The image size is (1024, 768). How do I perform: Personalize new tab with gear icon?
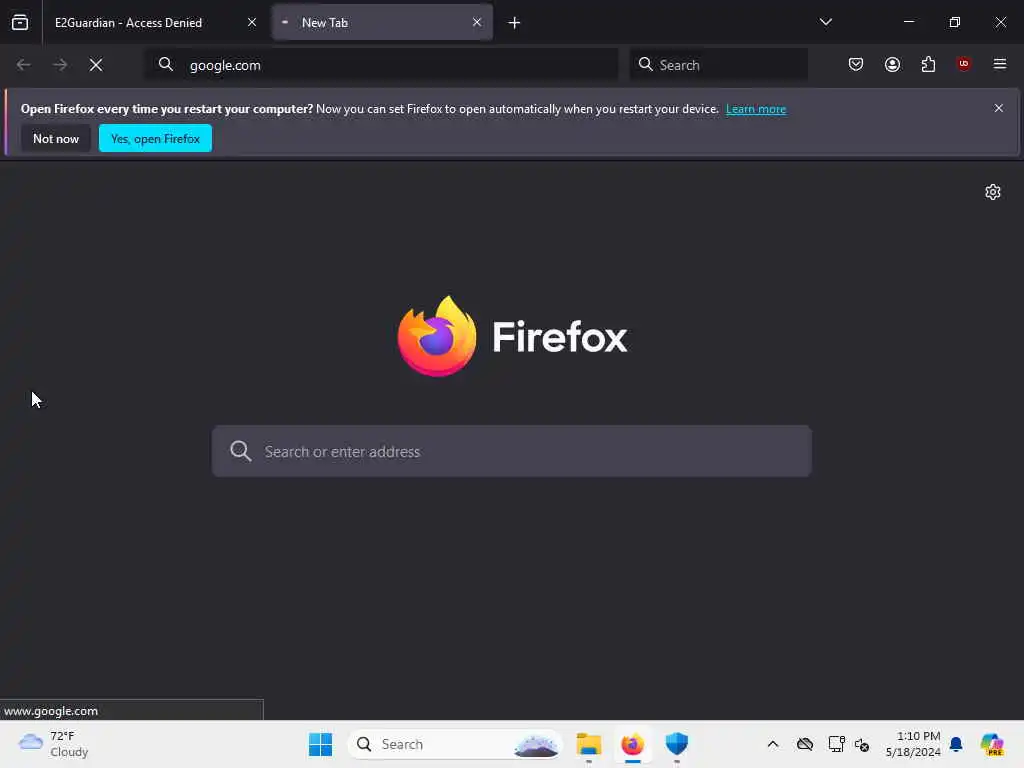pyautogui.click(x=993, y=192)
